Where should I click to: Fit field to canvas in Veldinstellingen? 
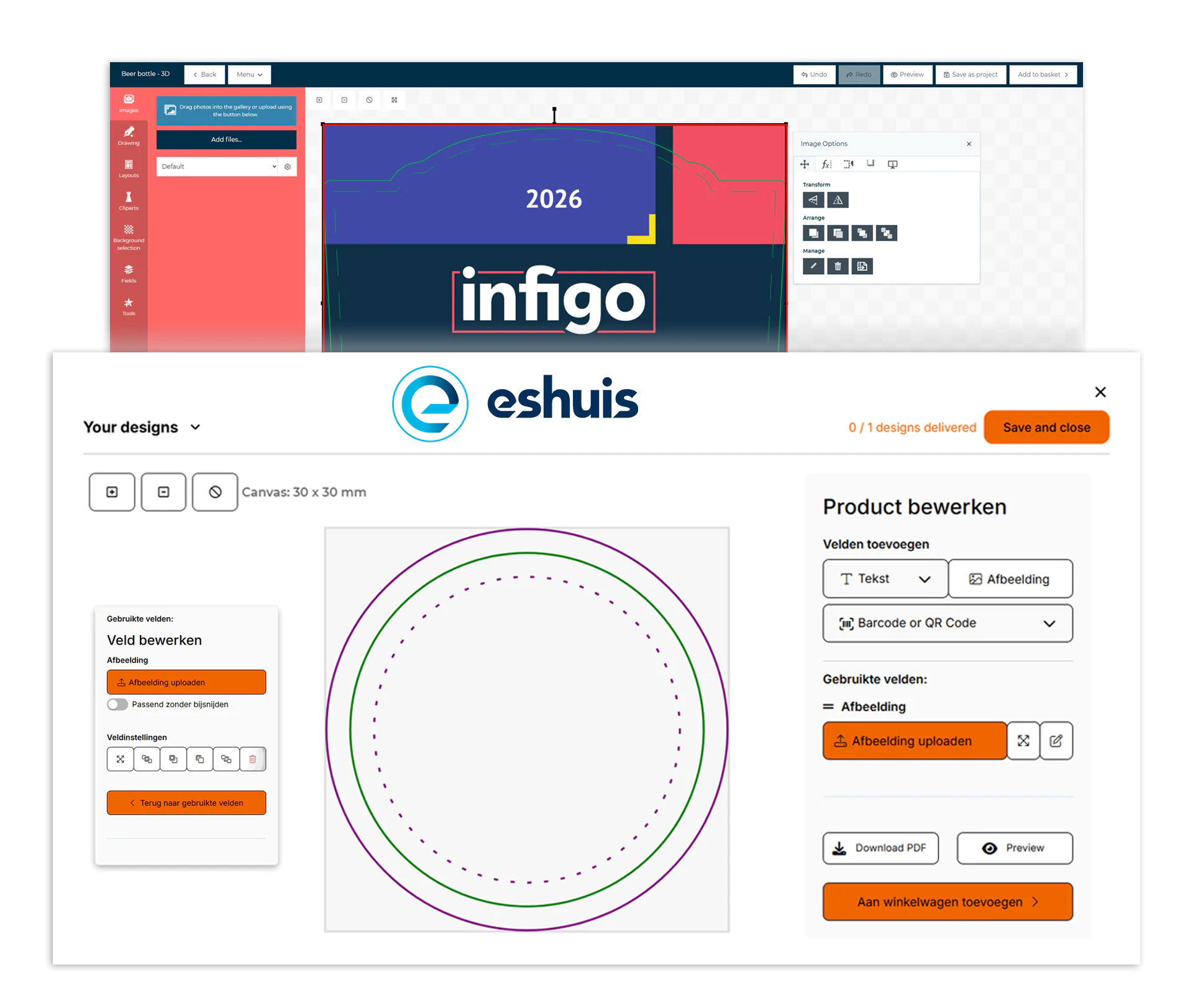pos(121,759)
